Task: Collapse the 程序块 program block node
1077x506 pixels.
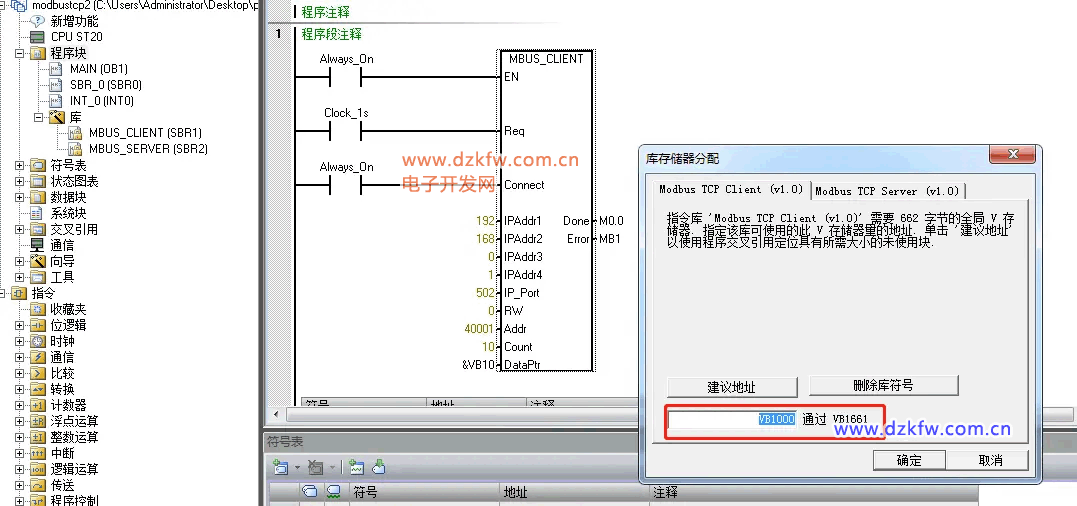Action: click(19, 53)
